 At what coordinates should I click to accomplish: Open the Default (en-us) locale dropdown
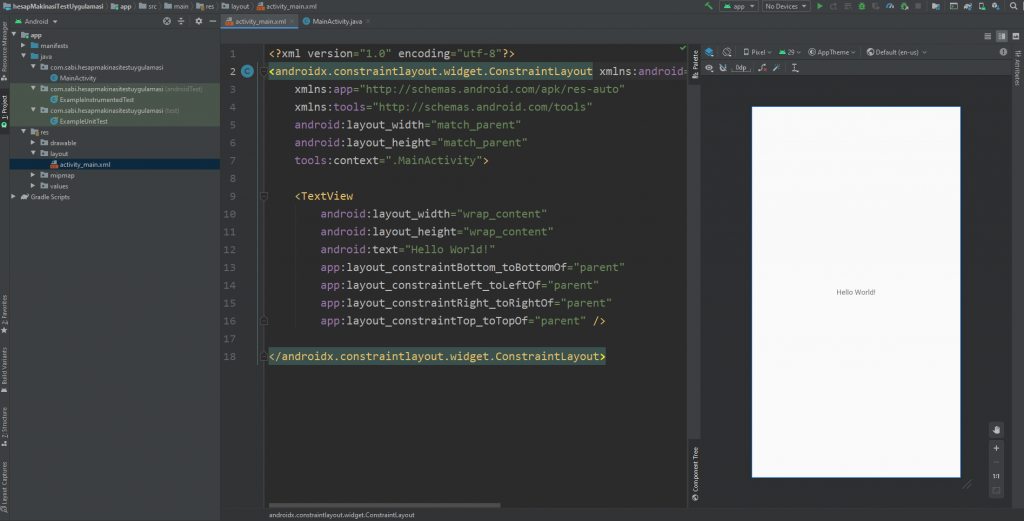(x=897, y=52)
